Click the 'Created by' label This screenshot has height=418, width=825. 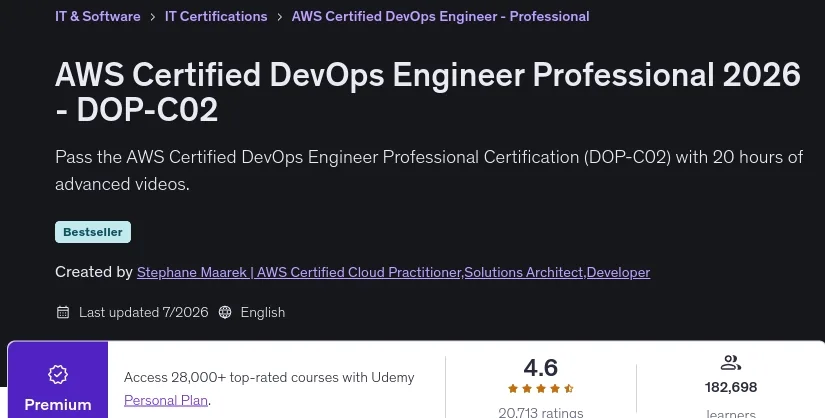tap(94, 272)
